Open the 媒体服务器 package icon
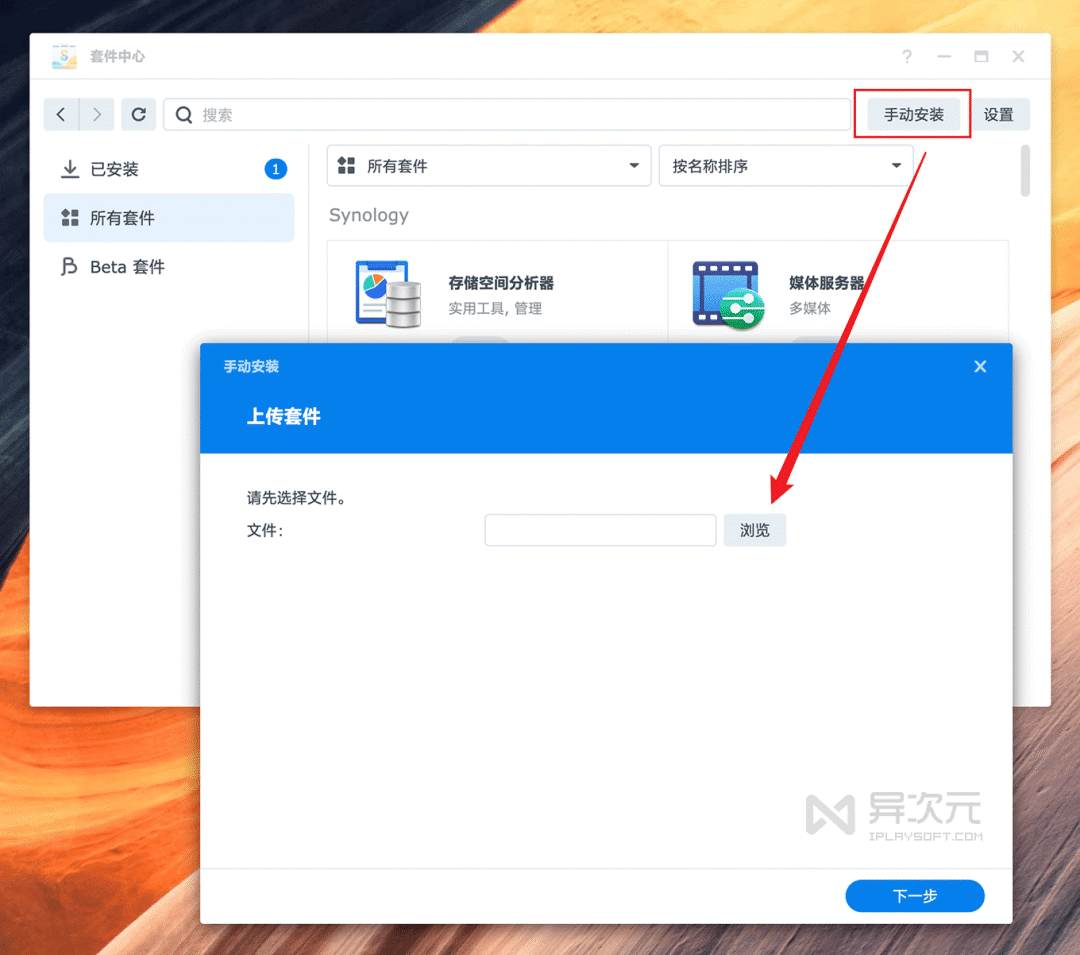 coord(726,293)
